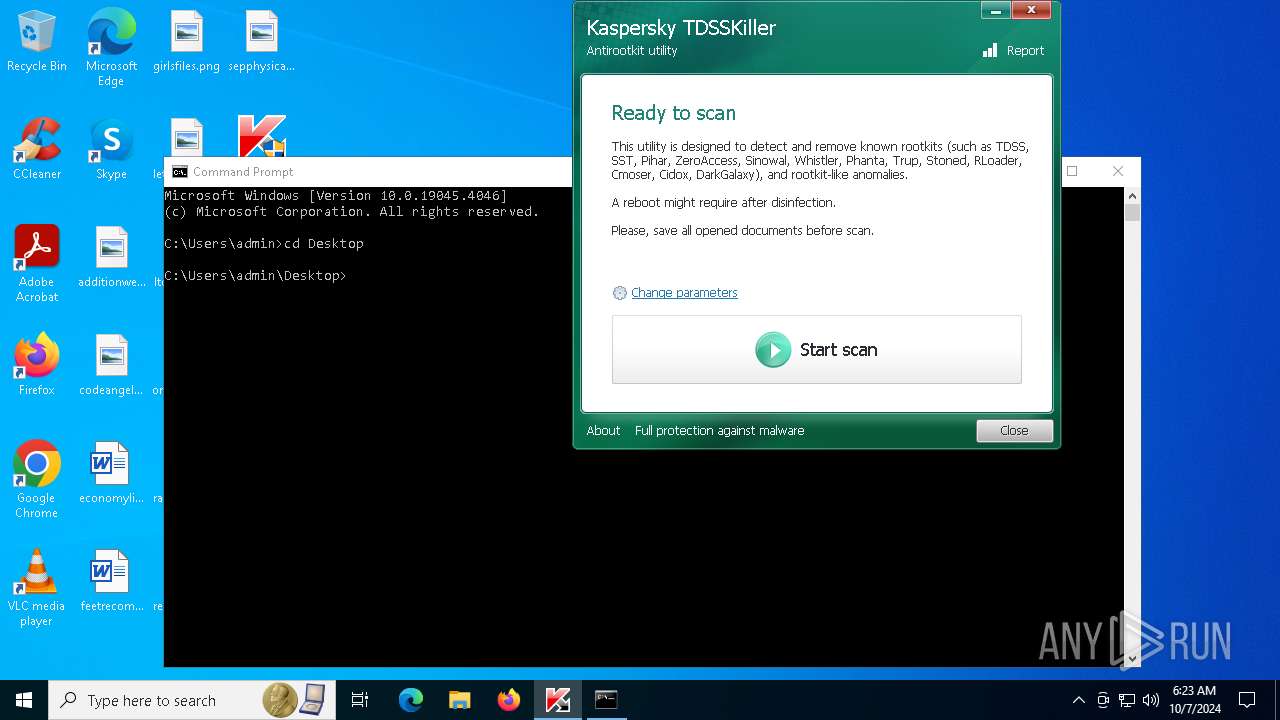This screenshot has width=1280, height=720.
Task: Click the Command Prompt title bar icon
Action: pyautogui.click(x=180, y=172)
